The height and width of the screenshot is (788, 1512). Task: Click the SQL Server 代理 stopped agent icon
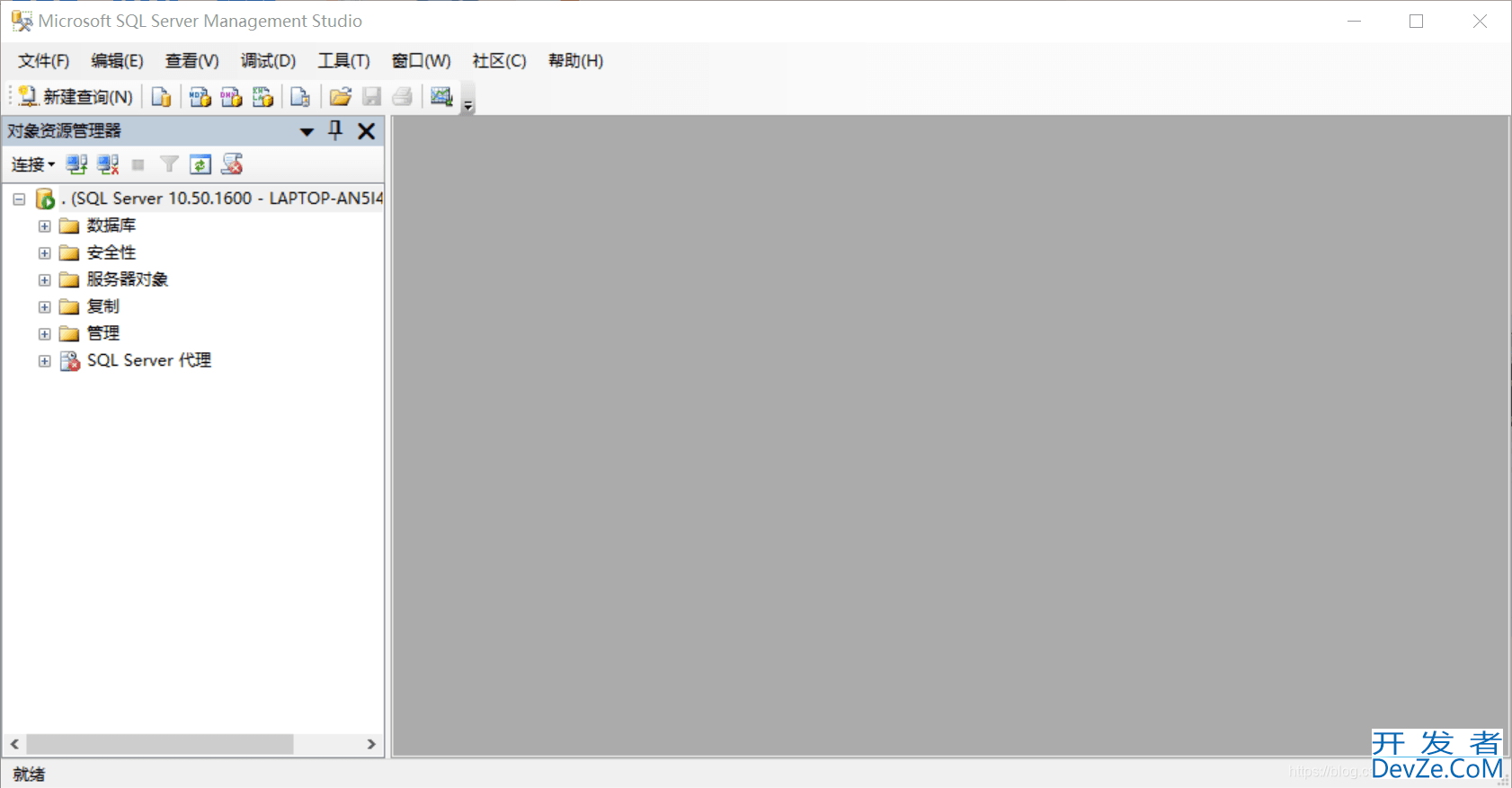[x=69, y=360]
